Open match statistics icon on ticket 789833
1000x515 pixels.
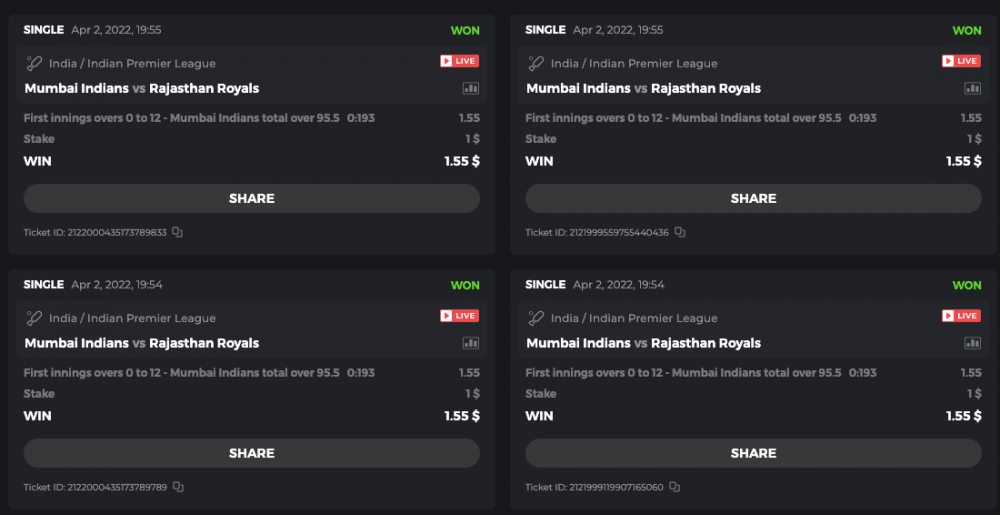(470, 88)
